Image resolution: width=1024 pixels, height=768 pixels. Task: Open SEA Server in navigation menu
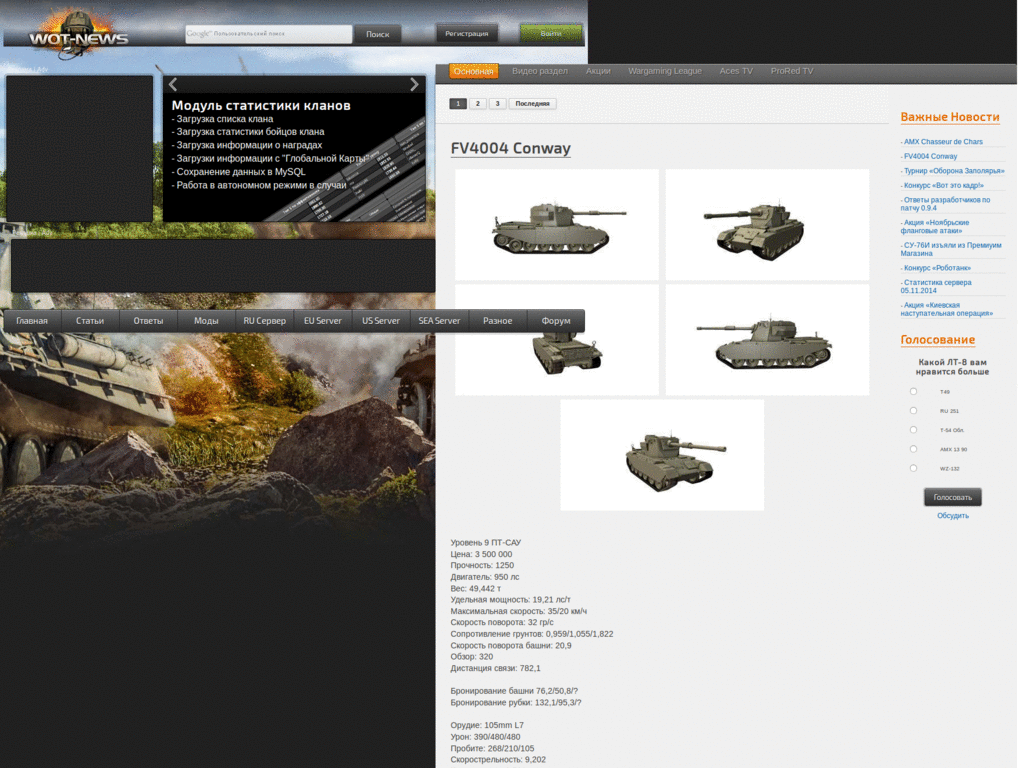click(x=439, y=321)
